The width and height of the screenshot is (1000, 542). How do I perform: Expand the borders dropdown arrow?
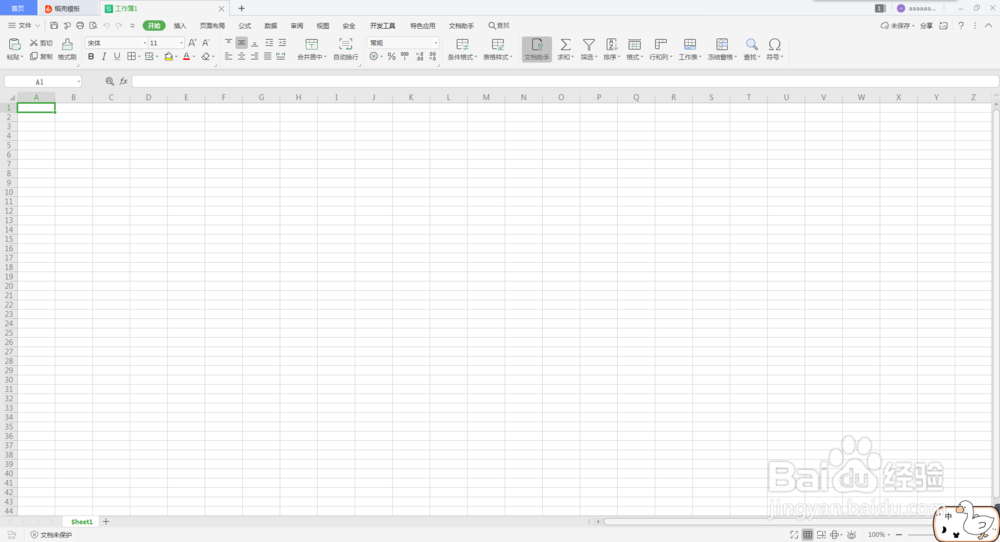[x=139, y=57]
